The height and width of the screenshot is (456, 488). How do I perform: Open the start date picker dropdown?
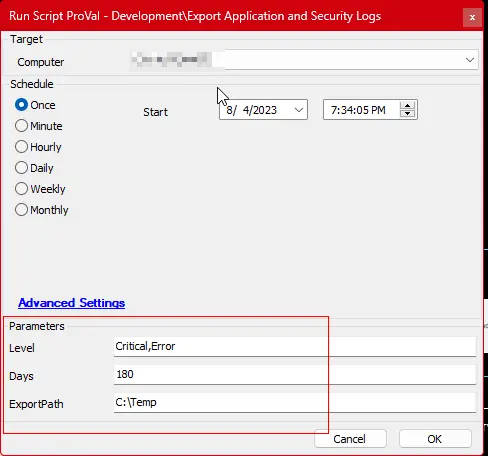click(299, 110)
